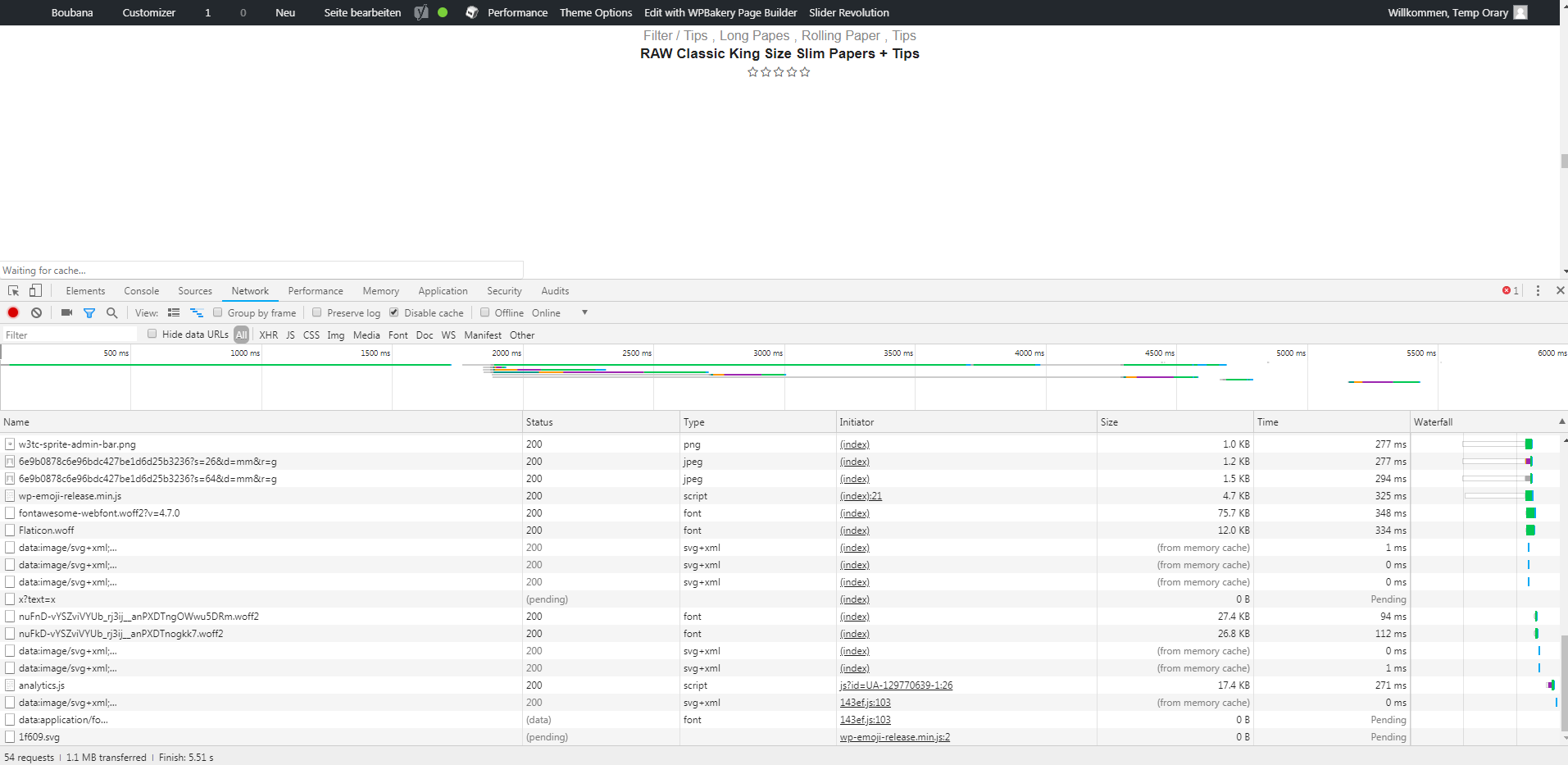Click into the network Filter text field

(x=70, y=335)
